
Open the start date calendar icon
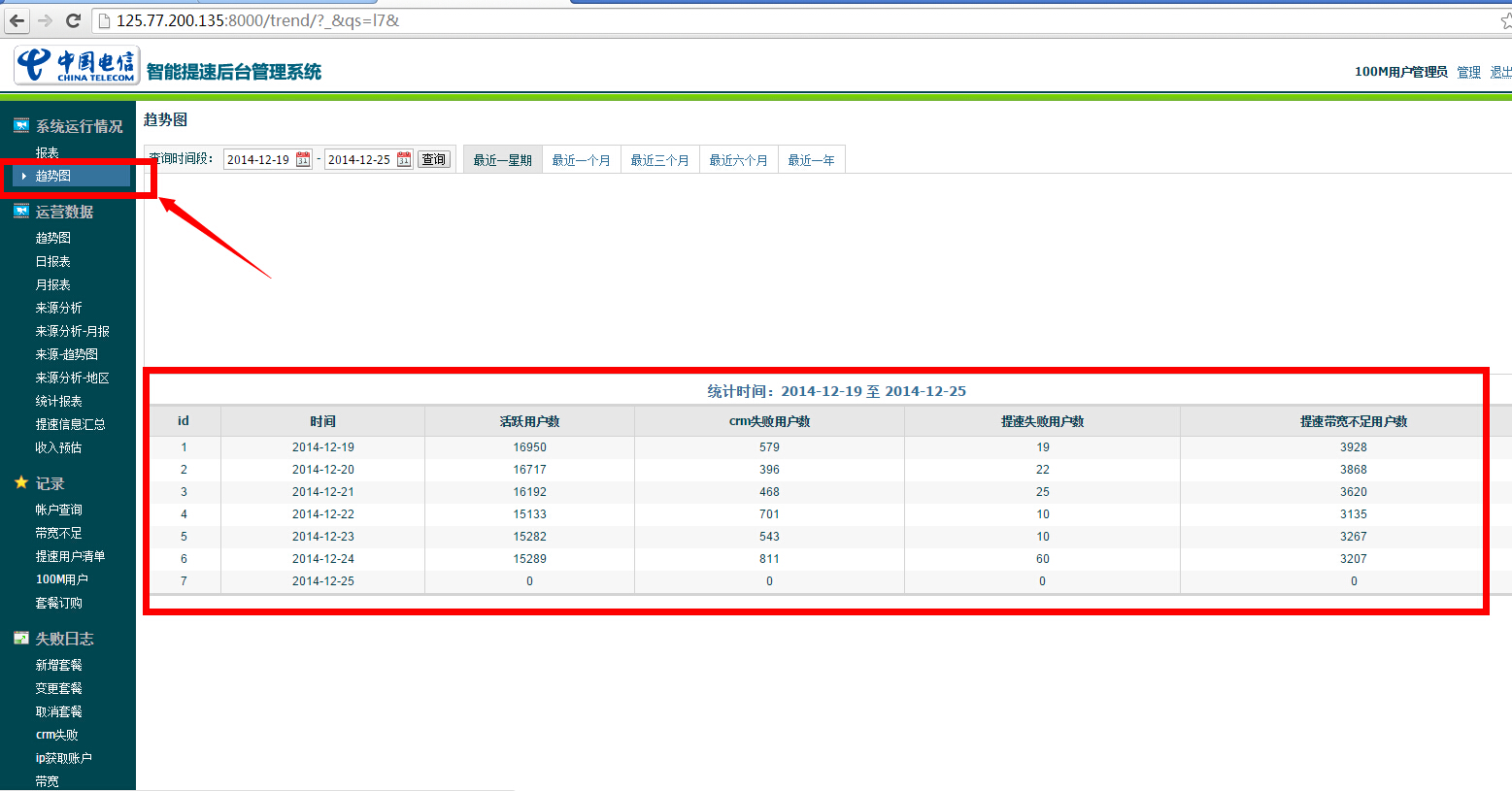coord(303,159)
